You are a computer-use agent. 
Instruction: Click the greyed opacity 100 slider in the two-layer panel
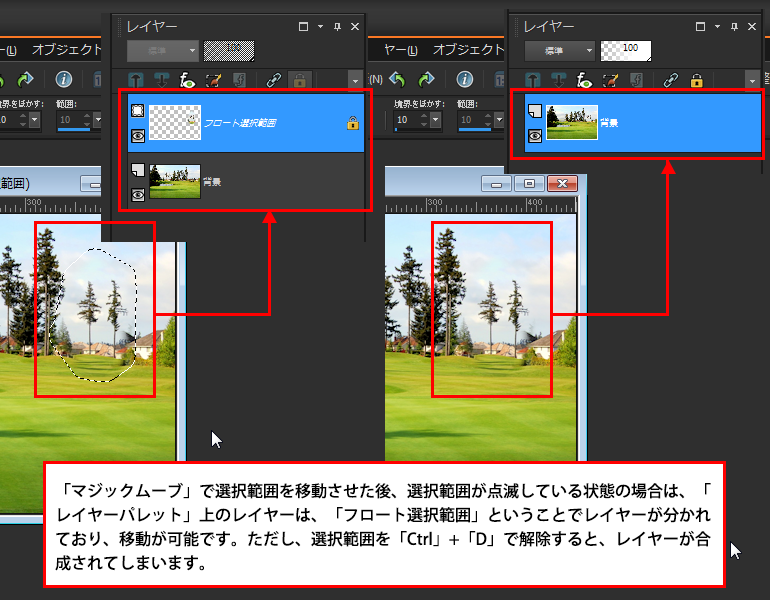(x=229, y=51)
